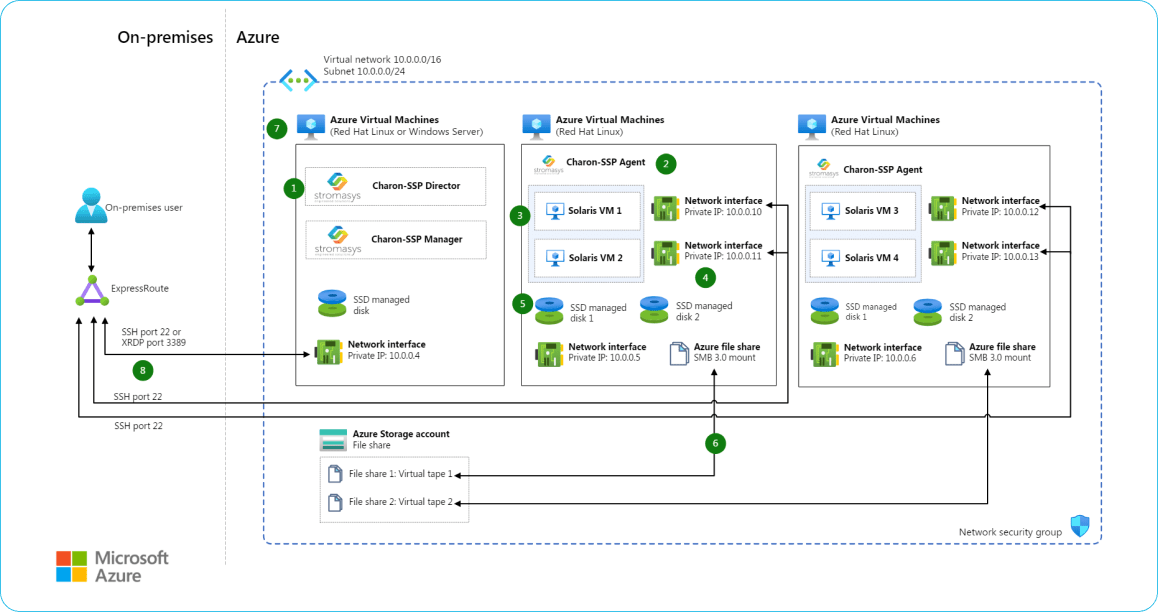Select the Charon-SSP Director box
Screen dimensions: 1158x612
pos(395,186)
